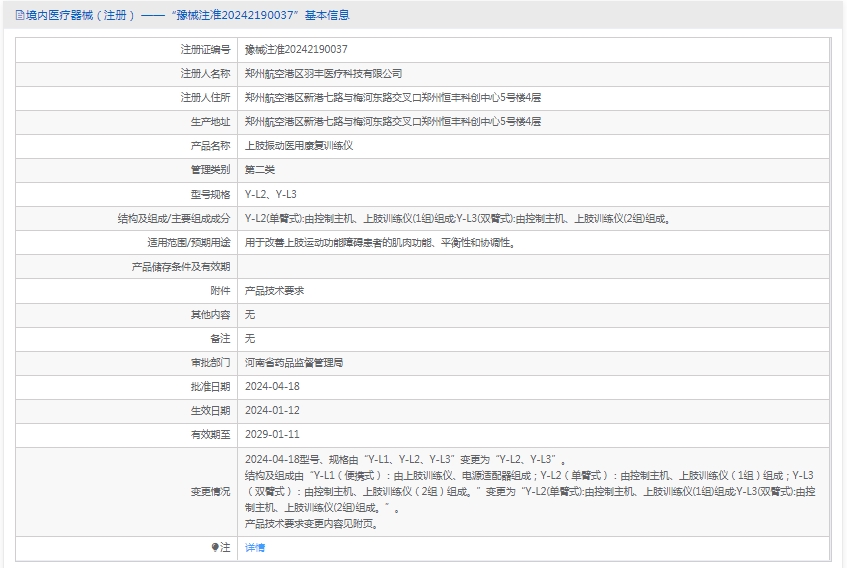Click product name 上肢振动医用康复训练仪
This screenshot has width=847, height=568.
[x=299, y=146]
